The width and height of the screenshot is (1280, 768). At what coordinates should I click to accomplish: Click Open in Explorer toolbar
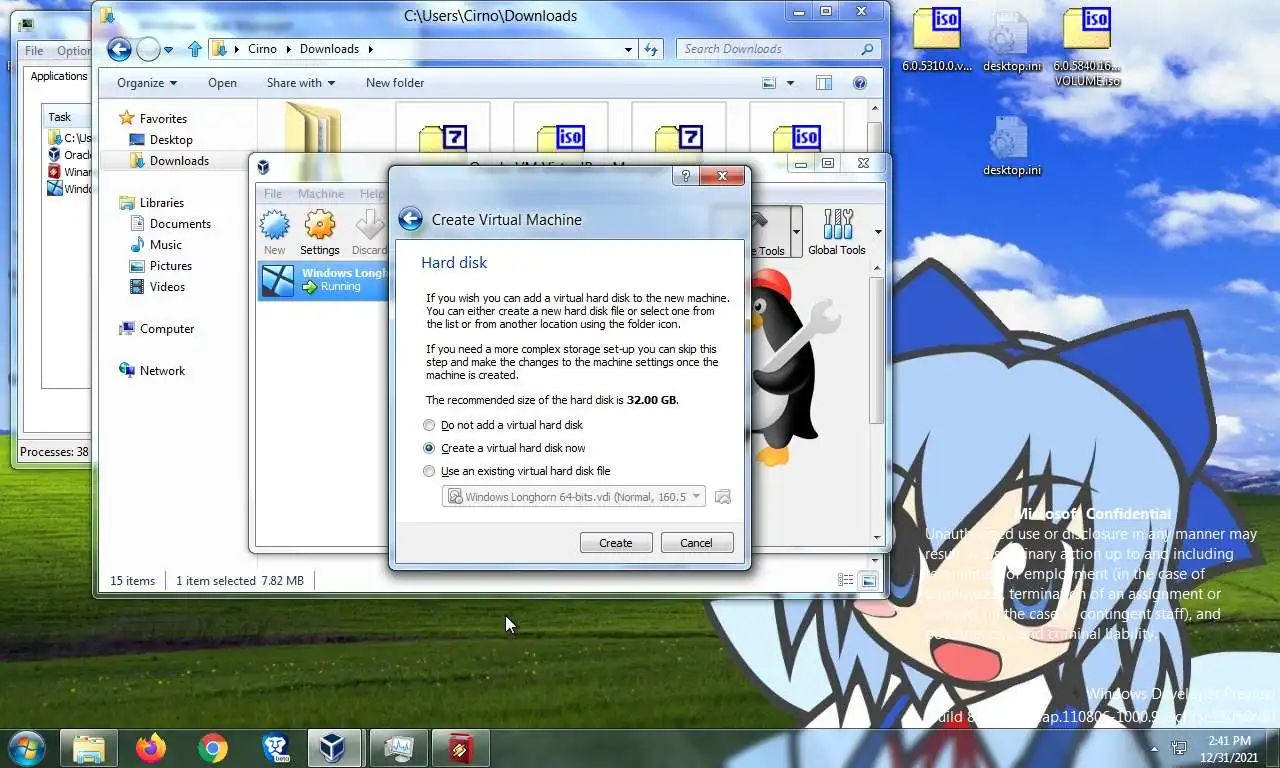[222, 83]
